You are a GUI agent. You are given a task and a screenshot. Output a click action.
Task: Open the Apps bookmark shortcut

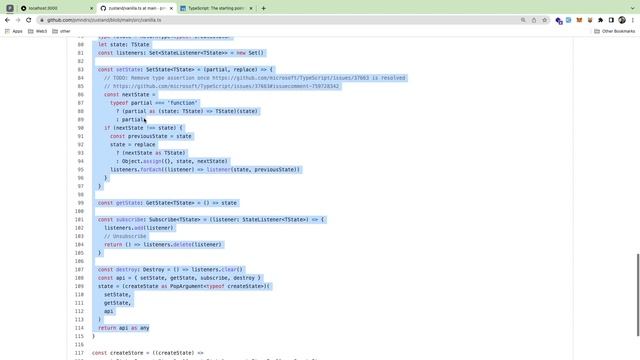tap(13, 31)
